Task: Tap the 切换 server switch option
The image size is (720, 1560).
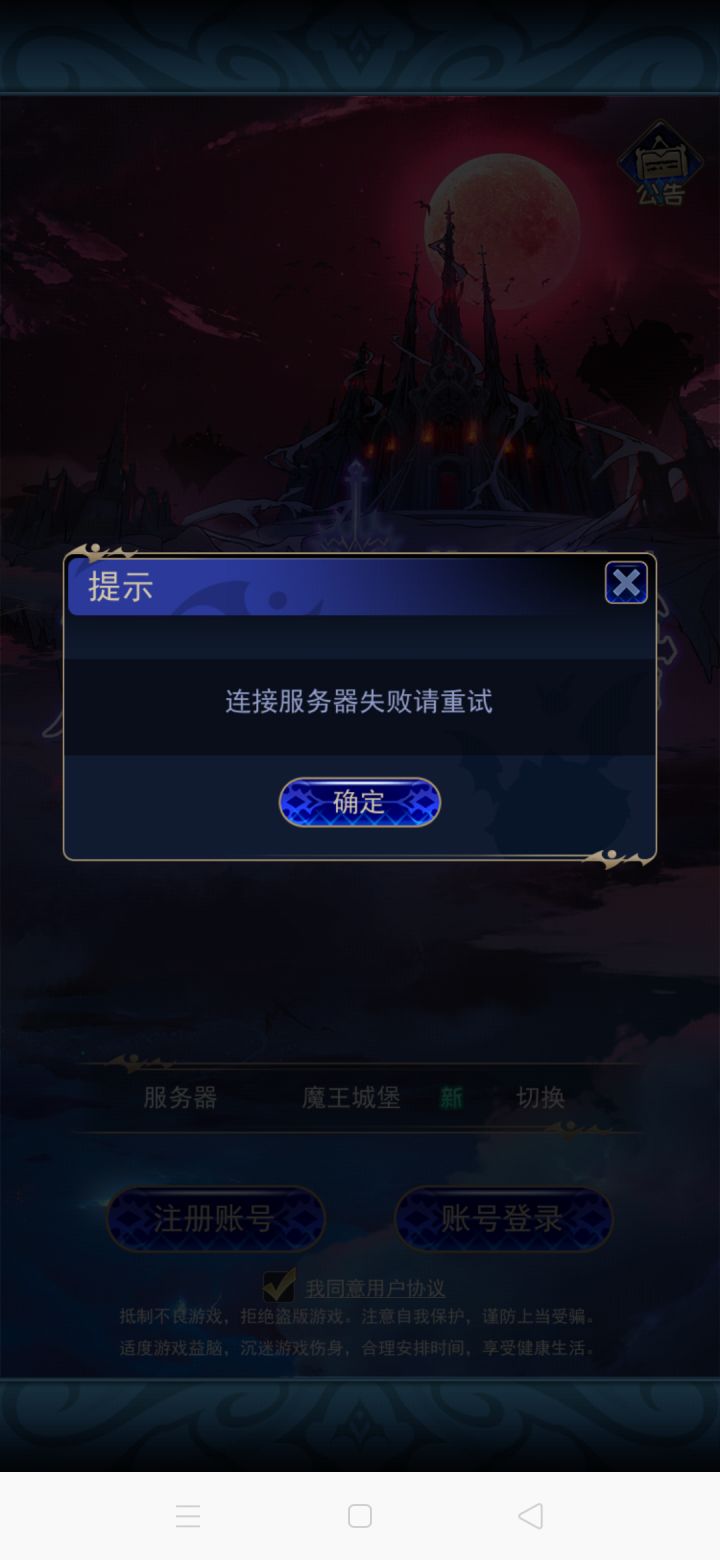Action: coord(540,1097)
